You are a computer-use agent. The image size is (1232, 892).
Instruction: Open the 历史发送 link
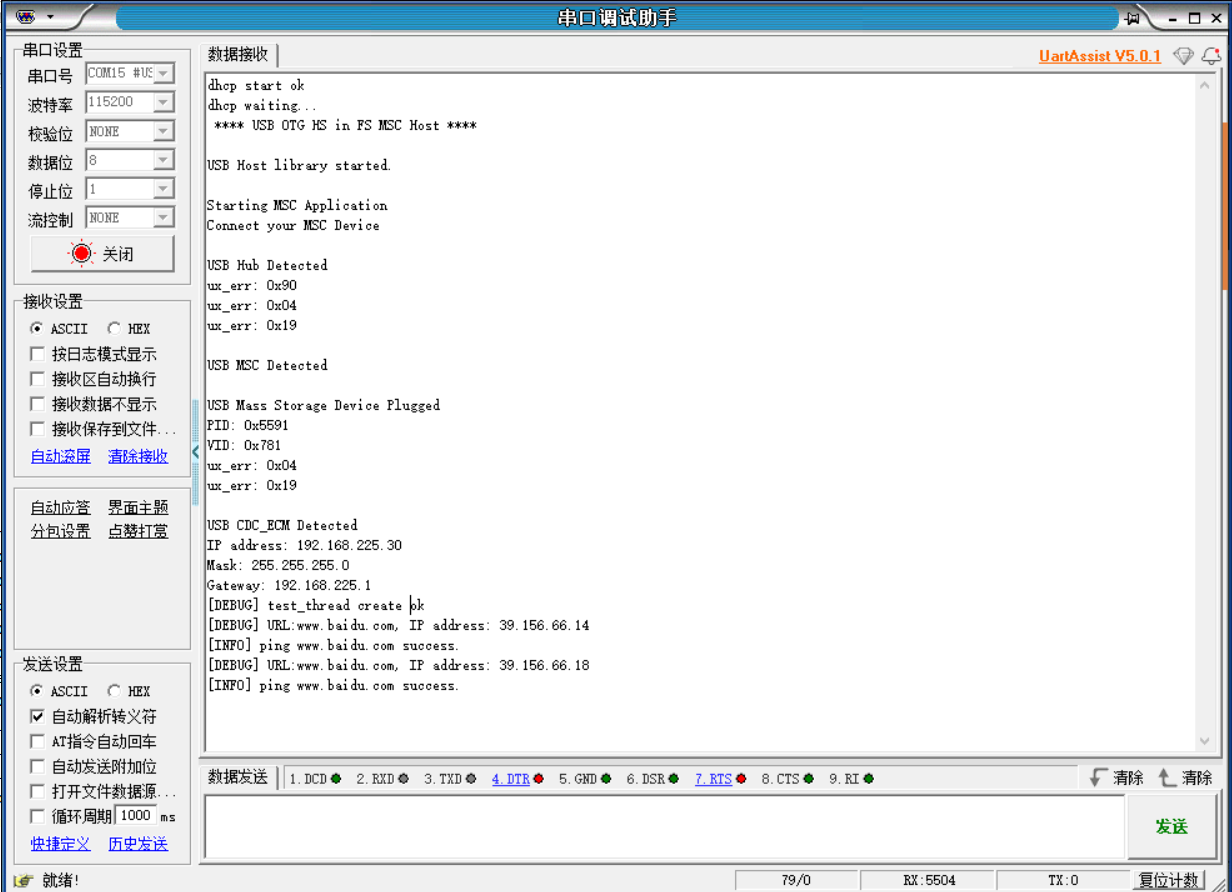[x=138, y=844]
